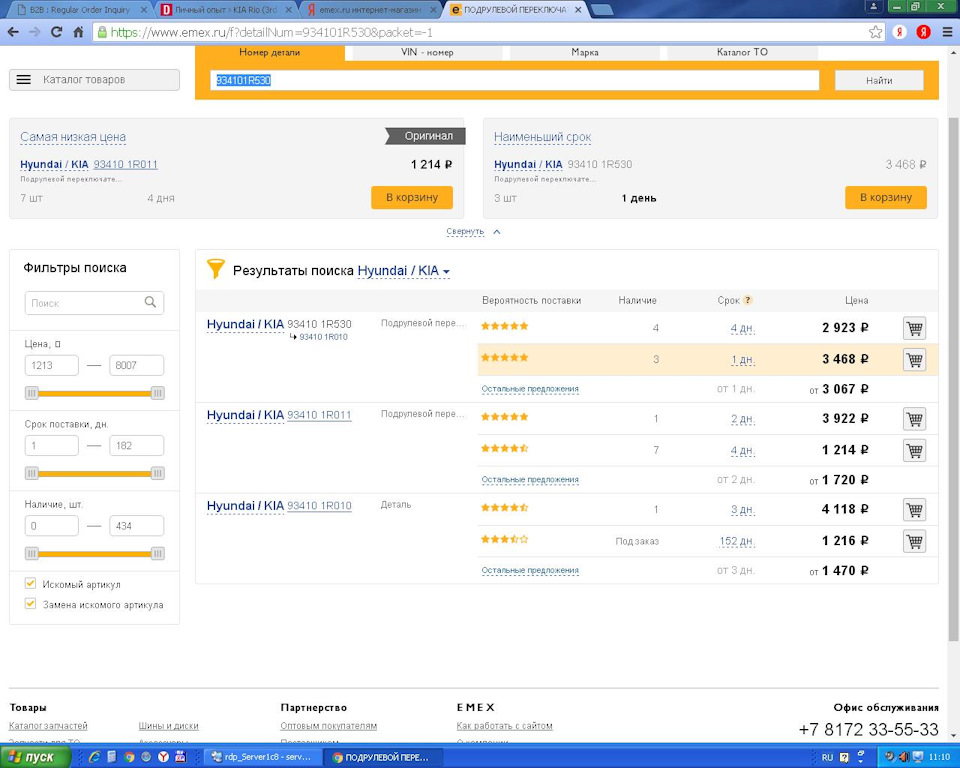Add the lowest-price 1 214 ₽ item to cart
The height and width of the screenshot is (768, 960).
click(412, 197)
